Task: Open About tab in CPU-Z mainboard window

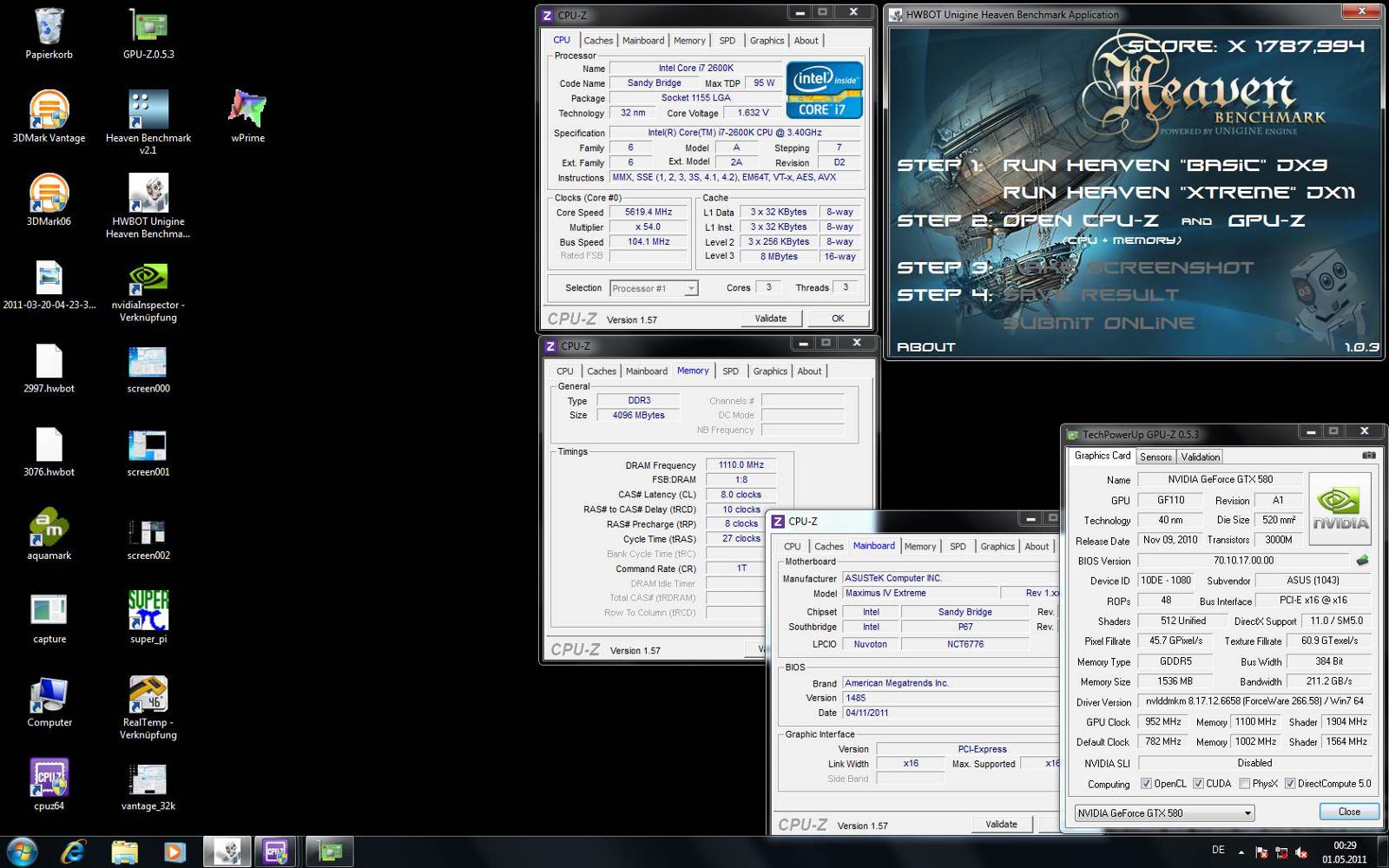Action: pos(1037,547)
